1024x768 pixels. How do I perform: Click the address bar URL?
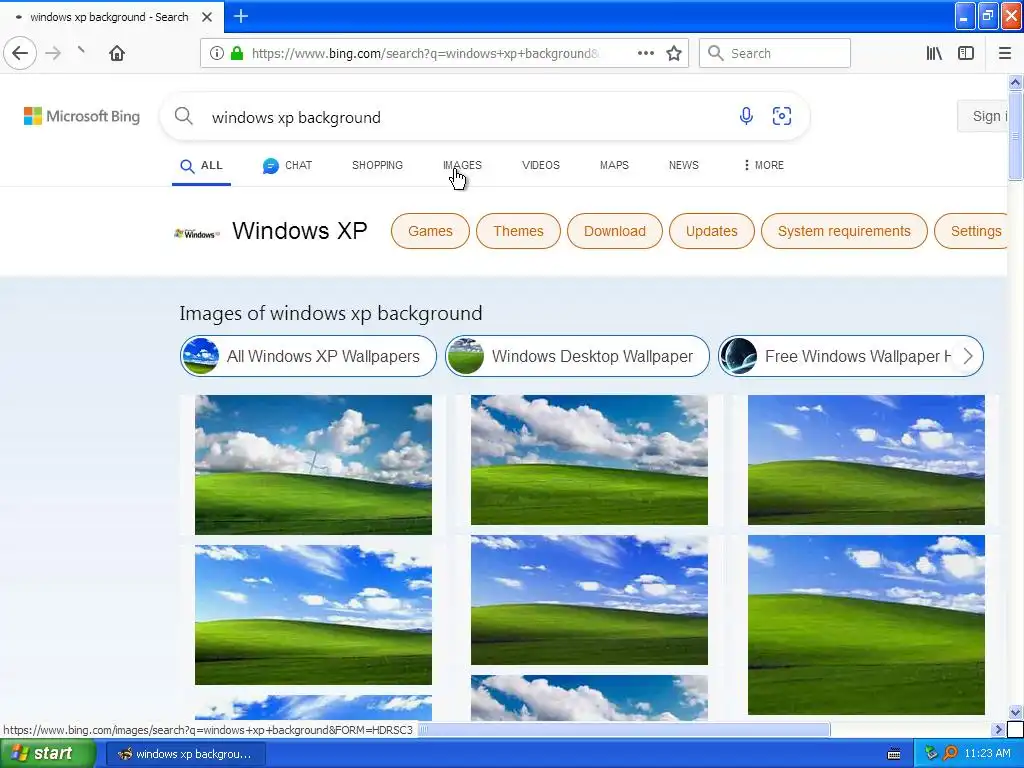[x=424, y=54]
